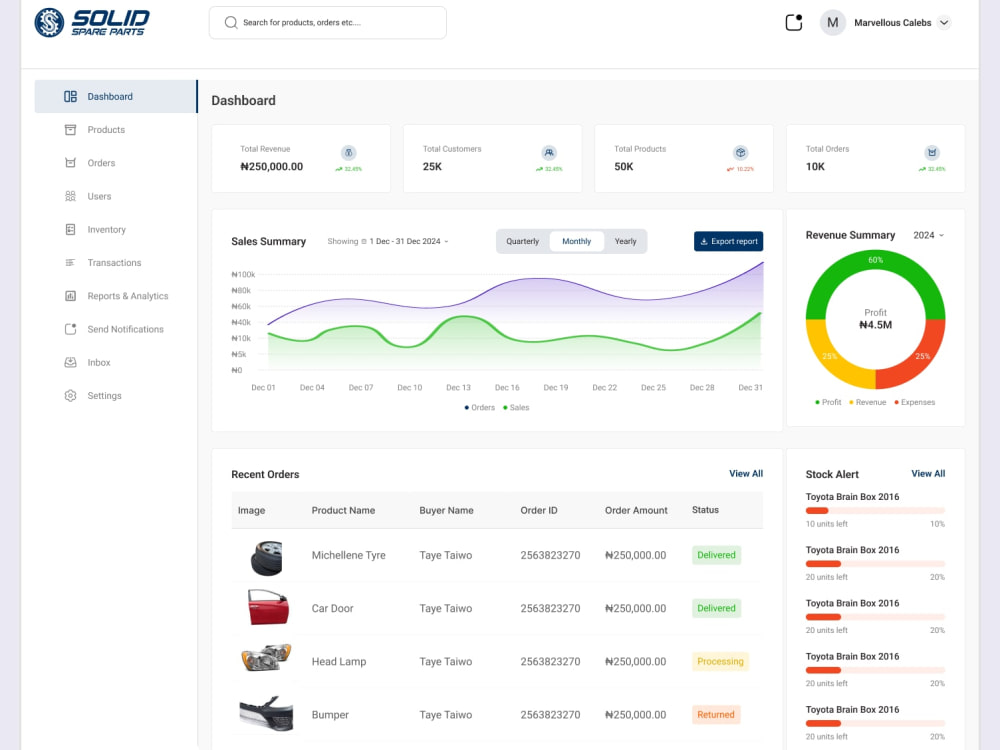1000x750 pixels.
Task: Click the Users group icon
Action: [70, 196]
